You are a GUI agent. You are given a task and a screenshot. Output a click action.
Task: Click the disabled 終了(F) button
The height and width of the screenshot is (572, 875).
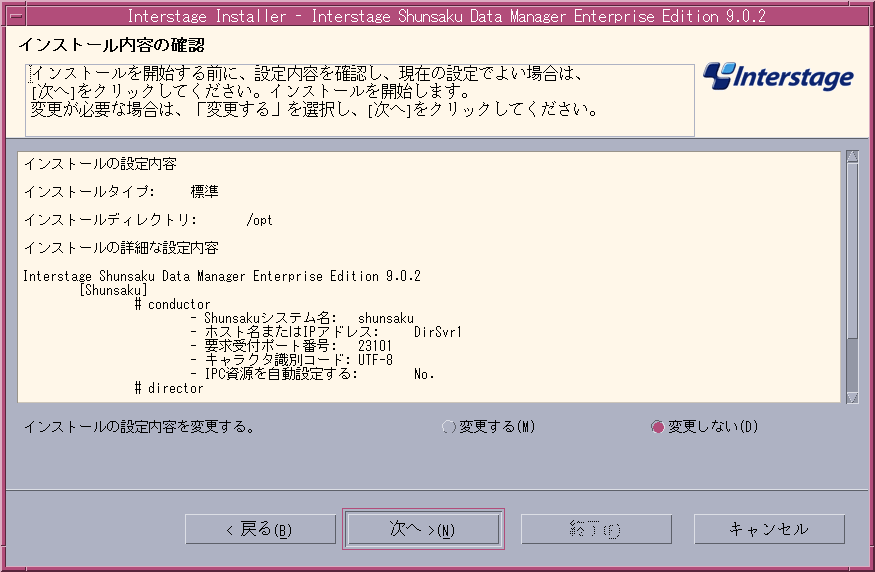click(596, 529)
